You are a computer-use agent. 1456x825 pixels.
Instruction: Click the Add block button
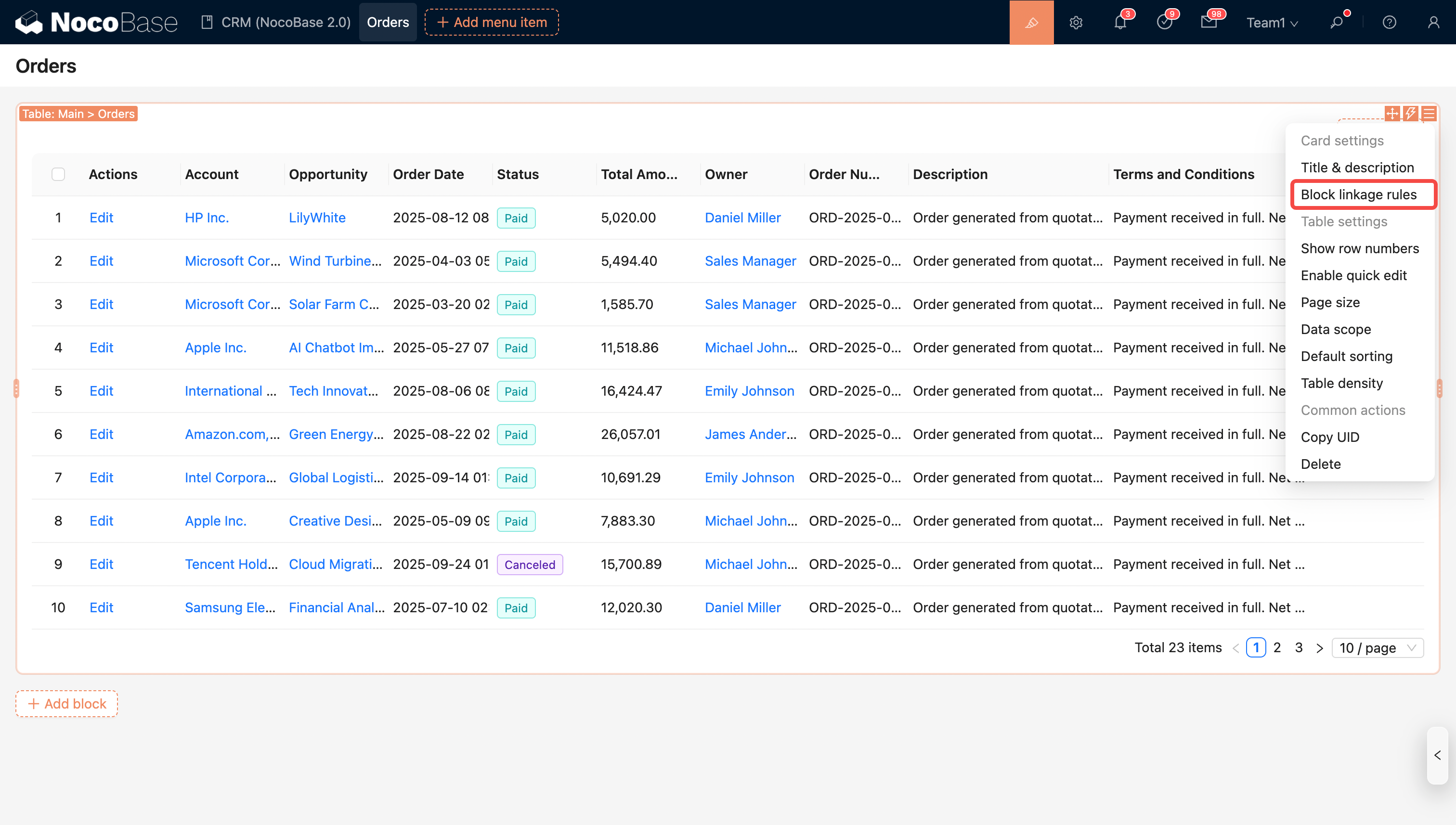pyautogui.click(x=67, y=703)
